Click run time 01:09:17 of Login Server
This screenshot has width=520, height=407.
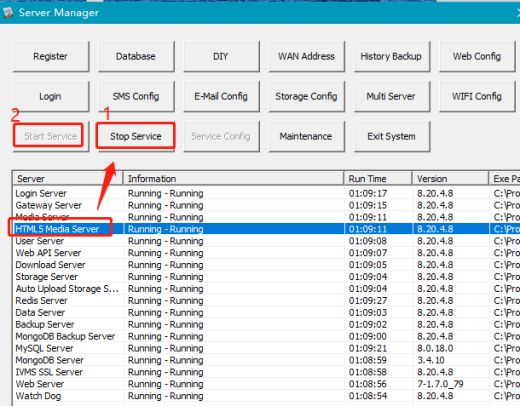pyautogui.click(x=368, y=193)
